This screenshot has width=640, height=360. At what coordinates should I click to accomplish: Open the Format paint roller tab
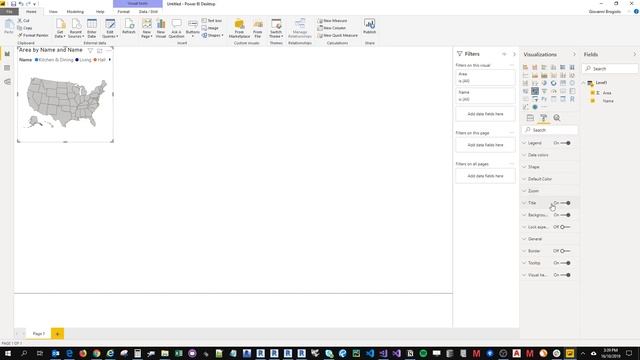pos(544,118)
